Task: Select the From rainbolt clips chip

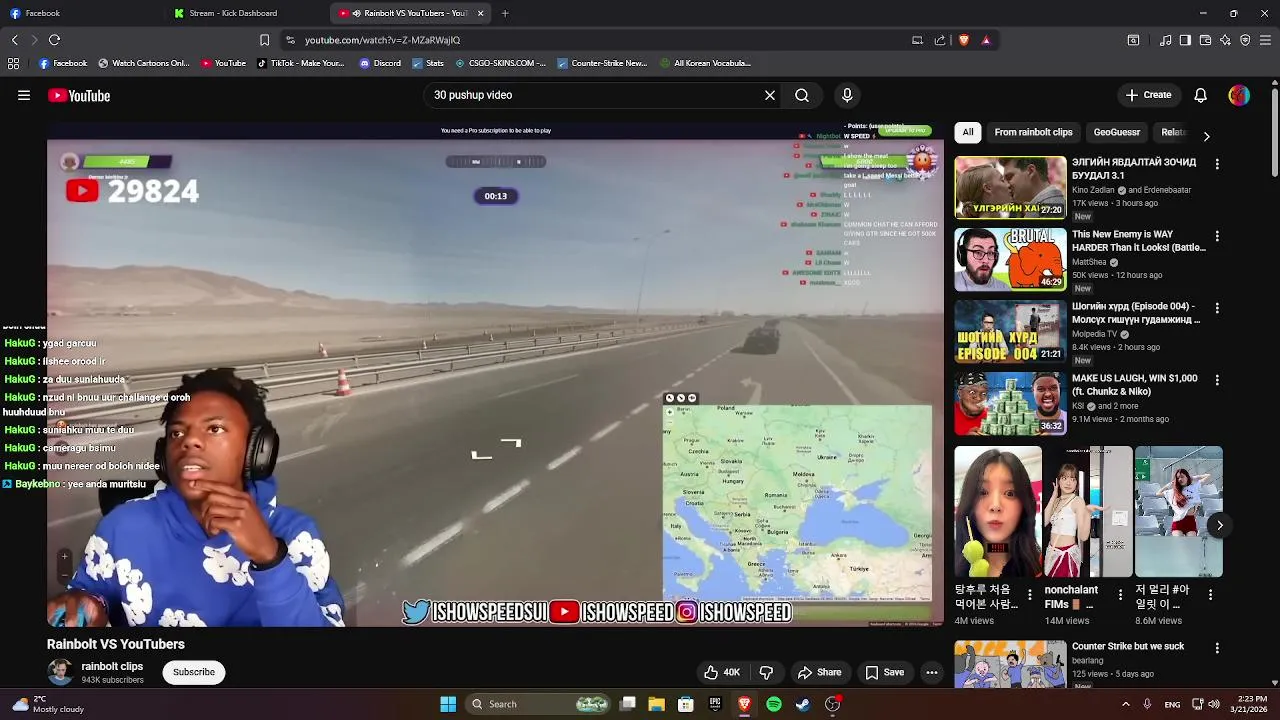Action: pos(1033,132)
